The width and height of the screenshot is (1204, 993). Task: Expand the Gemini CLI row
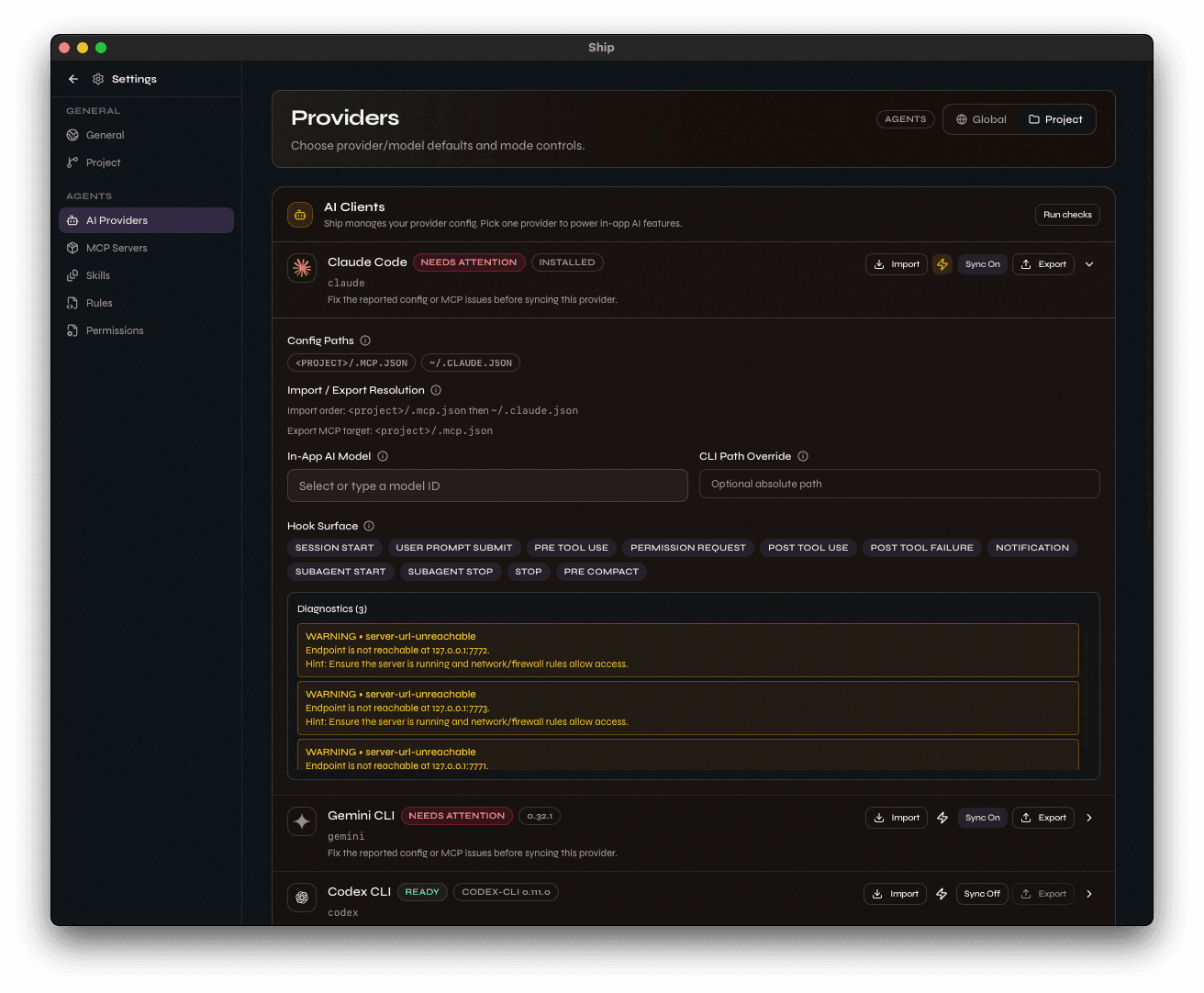[1089, 817]
